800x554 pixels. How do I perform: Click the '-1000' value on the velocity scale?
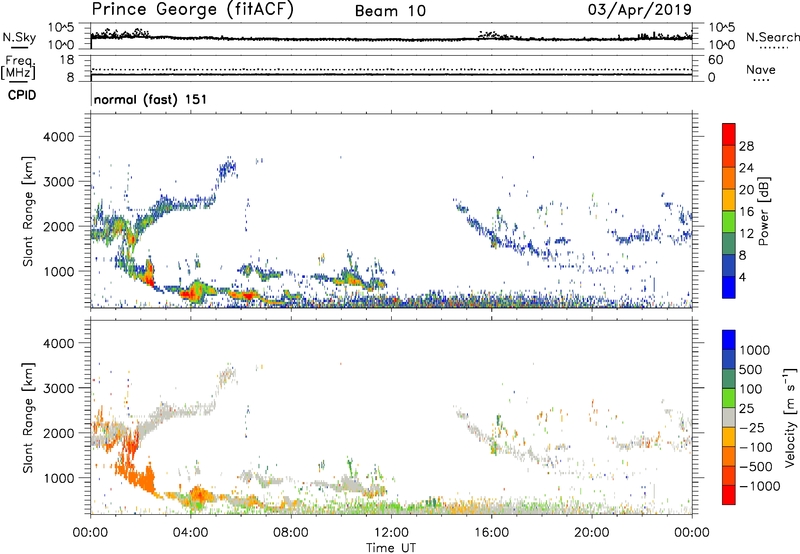(x=759, y=486)
